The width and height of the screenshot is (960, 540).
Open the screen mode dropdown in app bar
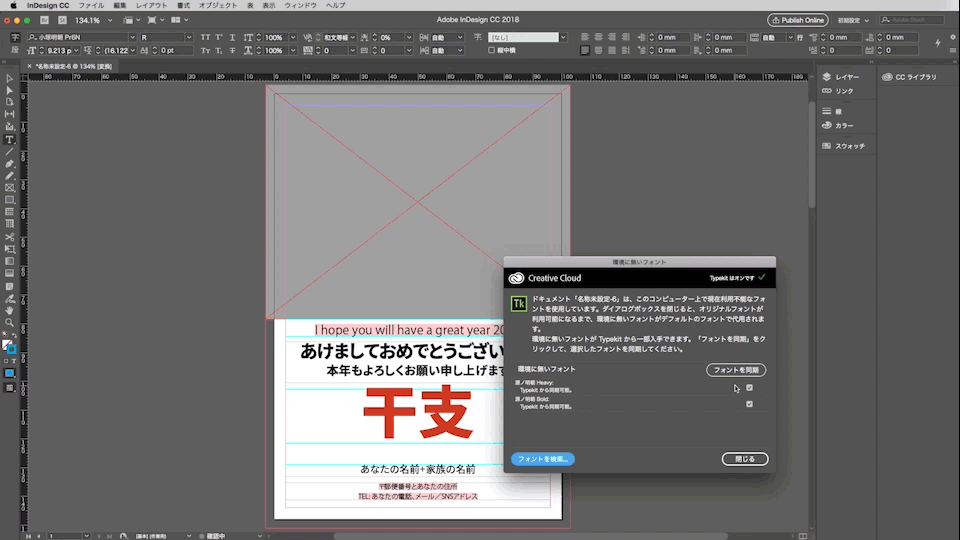pos(156,20)
